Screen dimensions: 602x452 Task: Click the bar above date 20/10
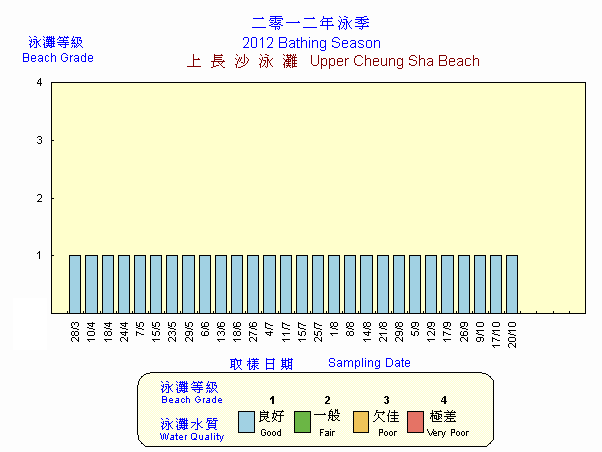click(512, 284)
